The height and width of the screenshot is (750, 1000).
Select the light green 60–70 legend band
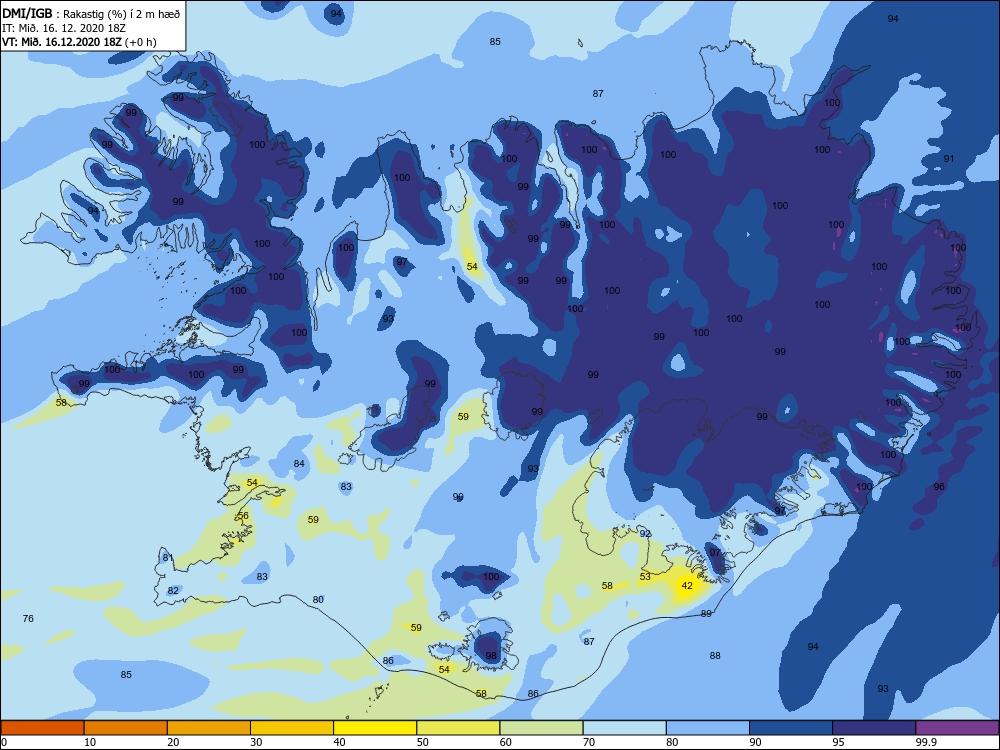tap(541, 728)
